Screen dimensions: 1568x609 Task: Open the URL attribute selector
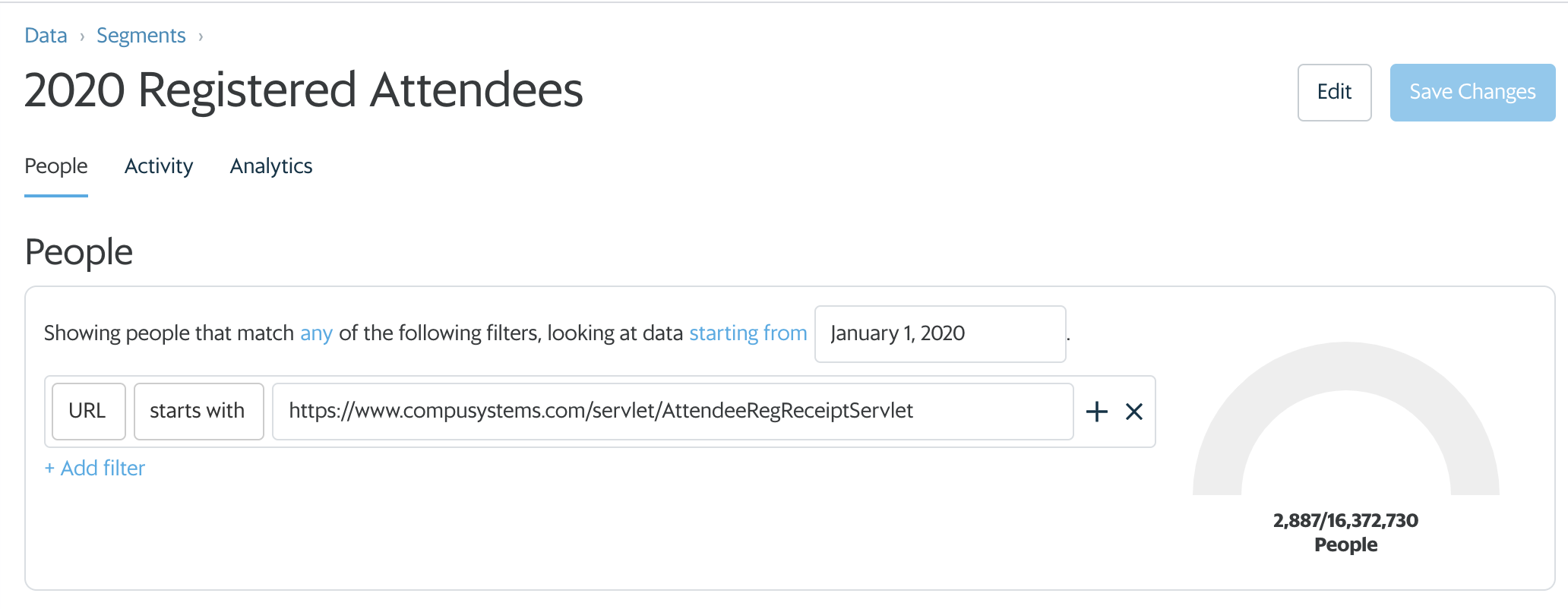(x=88, y=412)
